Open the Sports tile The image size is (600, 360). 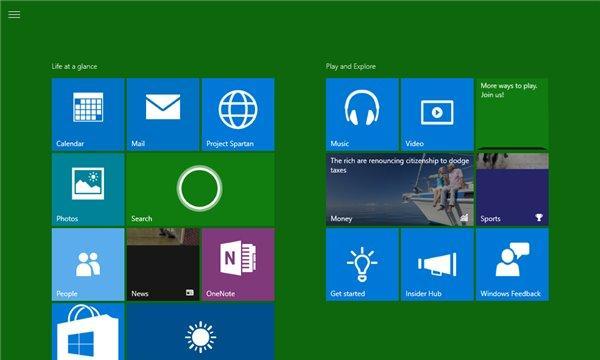[x=512, y=189]
